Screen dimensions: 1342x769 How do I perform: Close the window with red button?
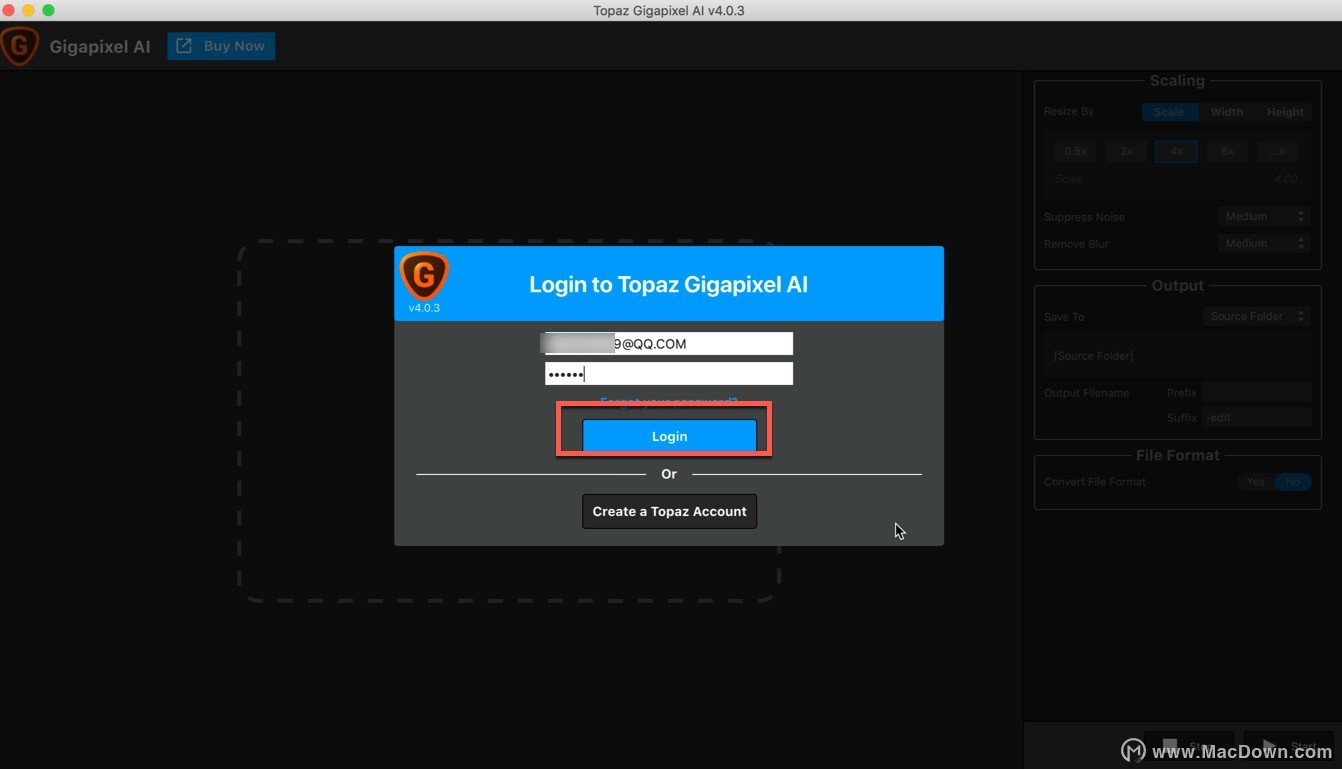8,10
